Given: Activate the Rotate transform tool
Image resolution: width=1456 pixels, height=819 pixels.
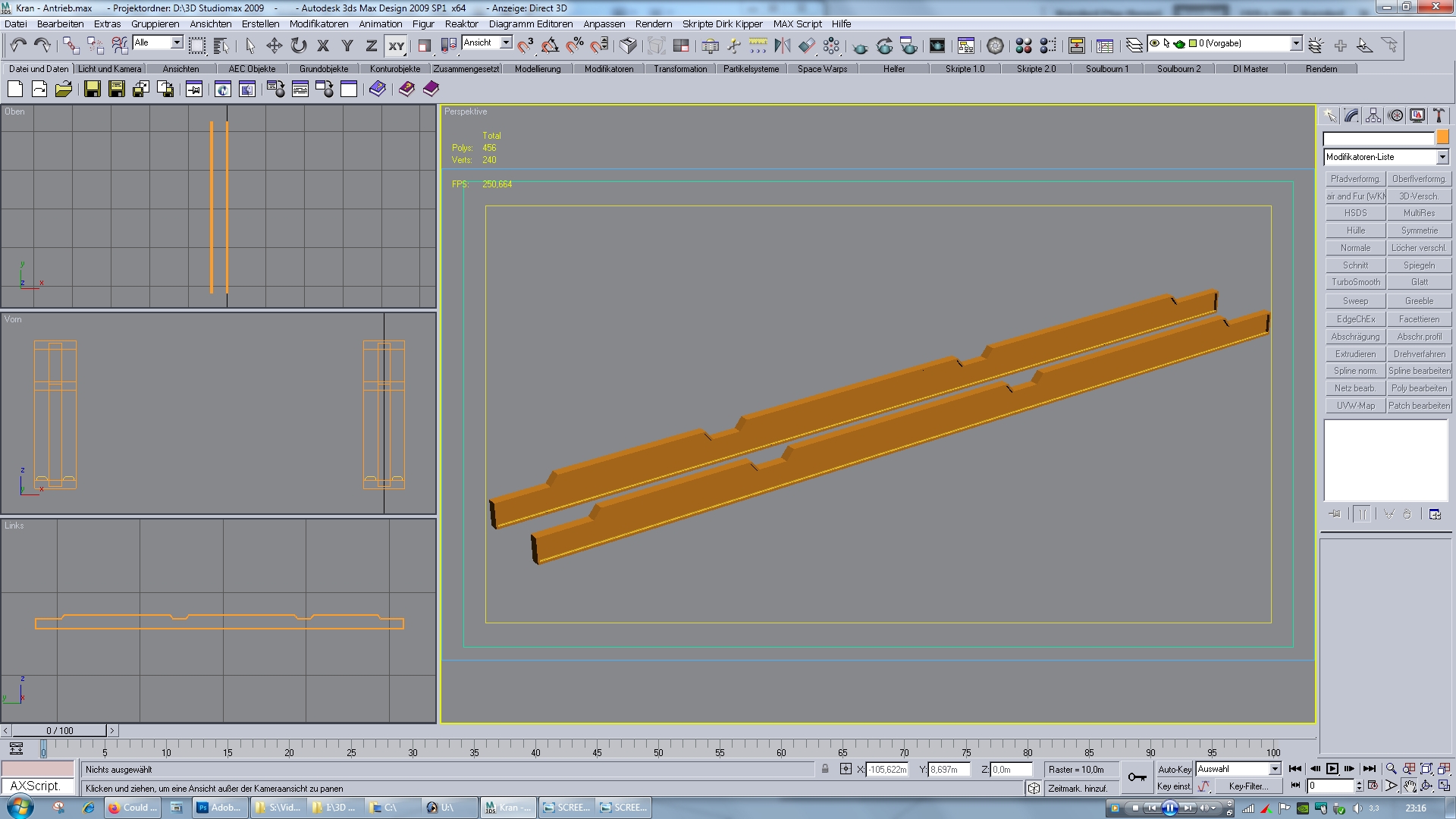Looking at the screenshot, I should [x=299, y=45].
